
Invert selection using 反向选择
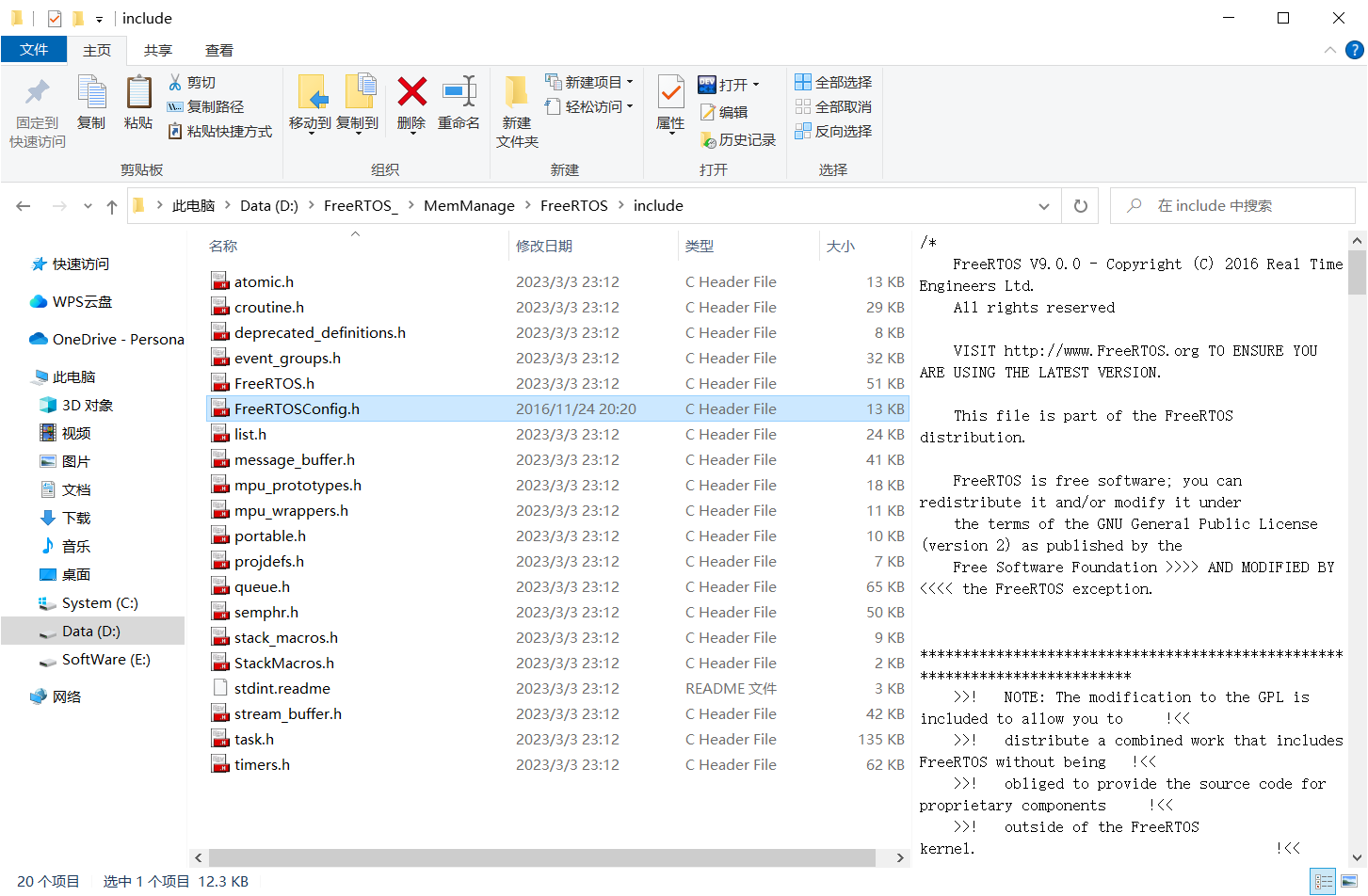point(832,131)
